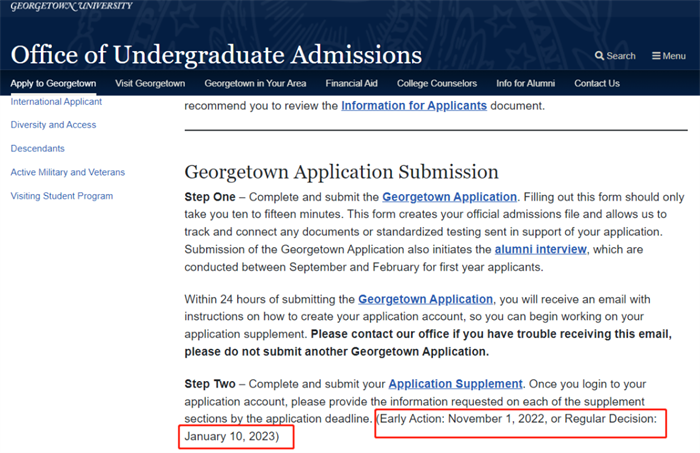Image resolution: width=700 pixels, height=453 pixels.
Task: Open the hamburger Menu icon
Action: [x=656, y=56]
